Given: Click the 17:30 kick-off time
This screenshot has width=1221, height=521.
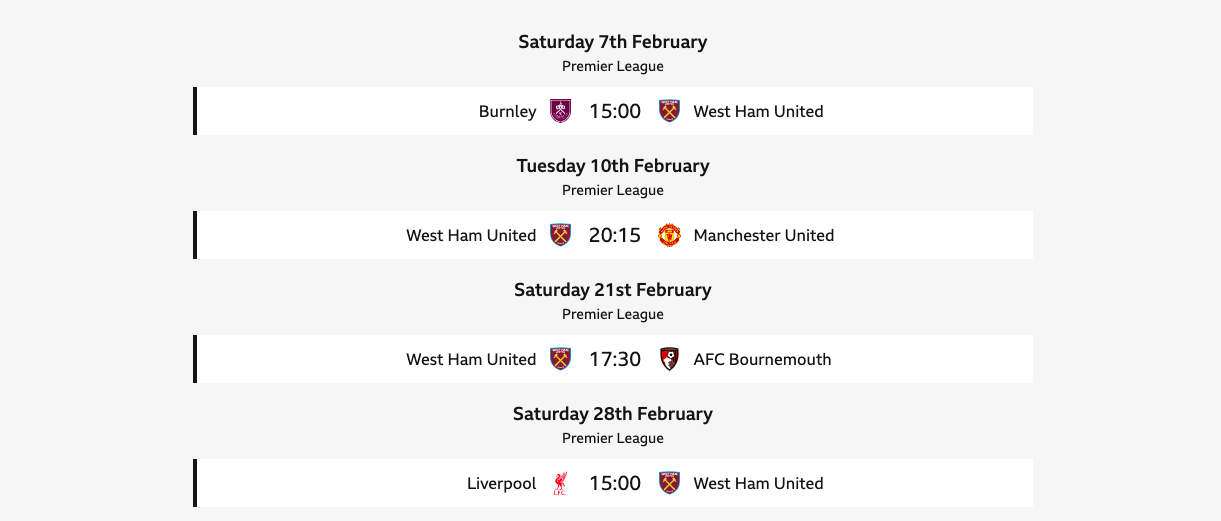Looking at the screenshot, I should point(615,359).
